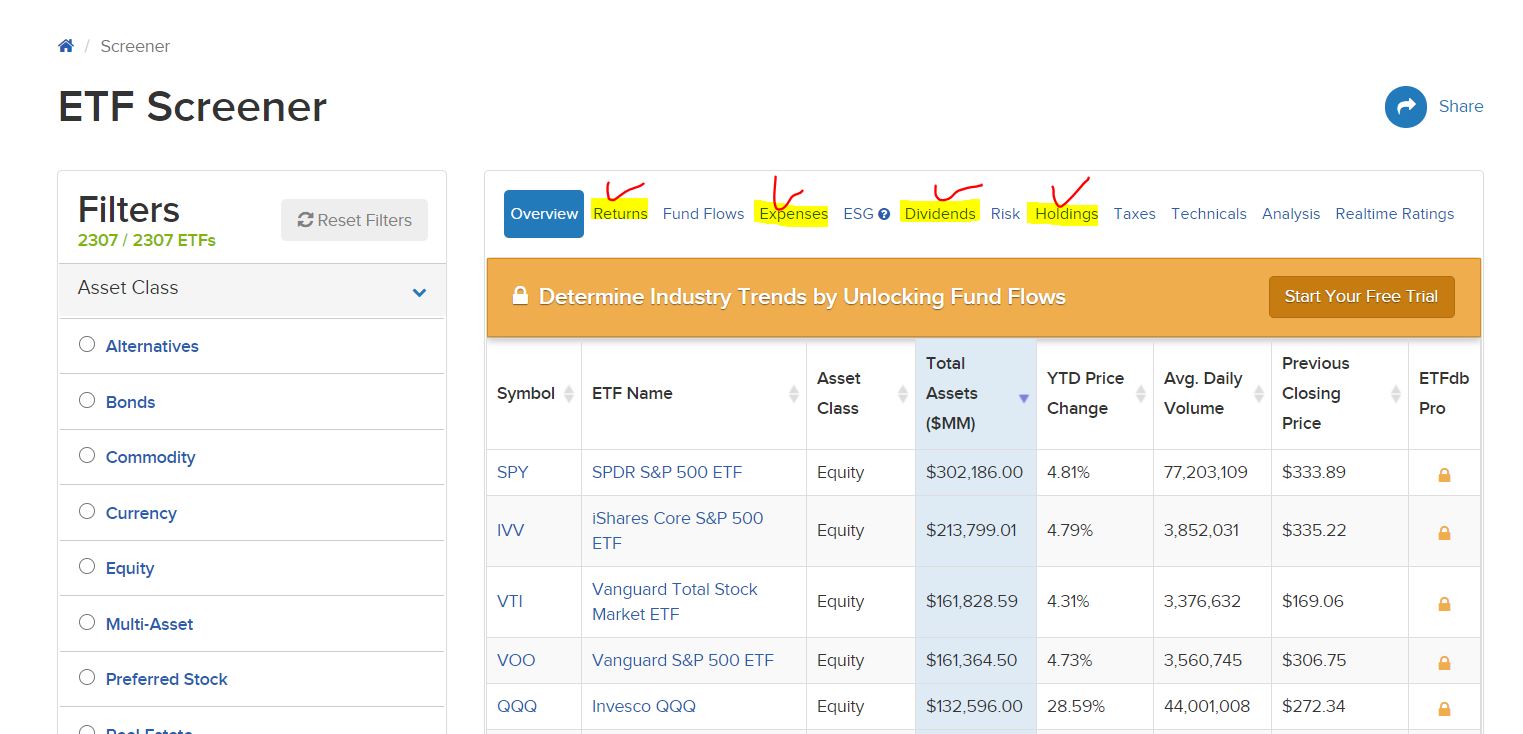1523x734 pixels.
Task: Switch to the Taxes tab
Action: click(x=1134, y=214)
